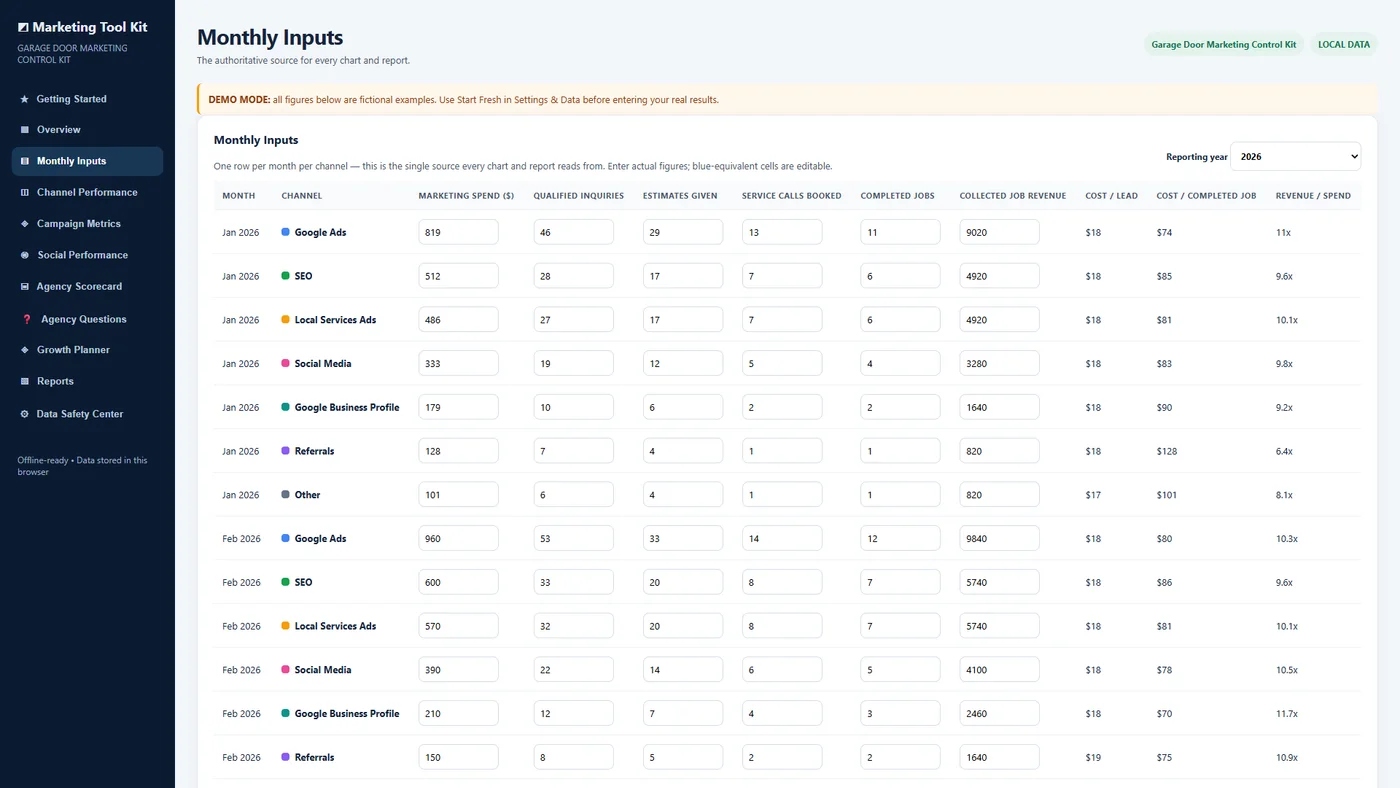Image resolution: width=1400 pixels, height=788 pixels.
Task: Click the Cost / Completed Job column header
Action: coord(1206,196)
